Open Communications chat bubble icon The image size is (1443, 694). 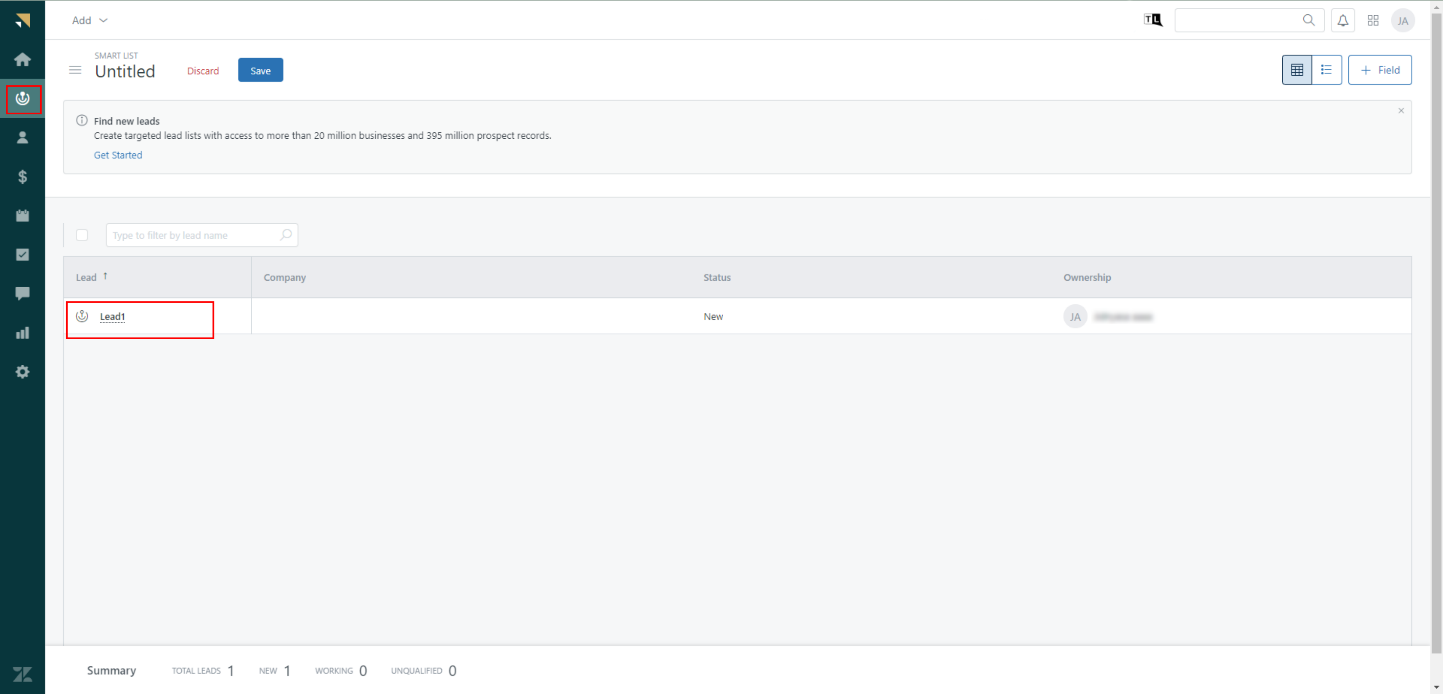[x=22, y=294]
